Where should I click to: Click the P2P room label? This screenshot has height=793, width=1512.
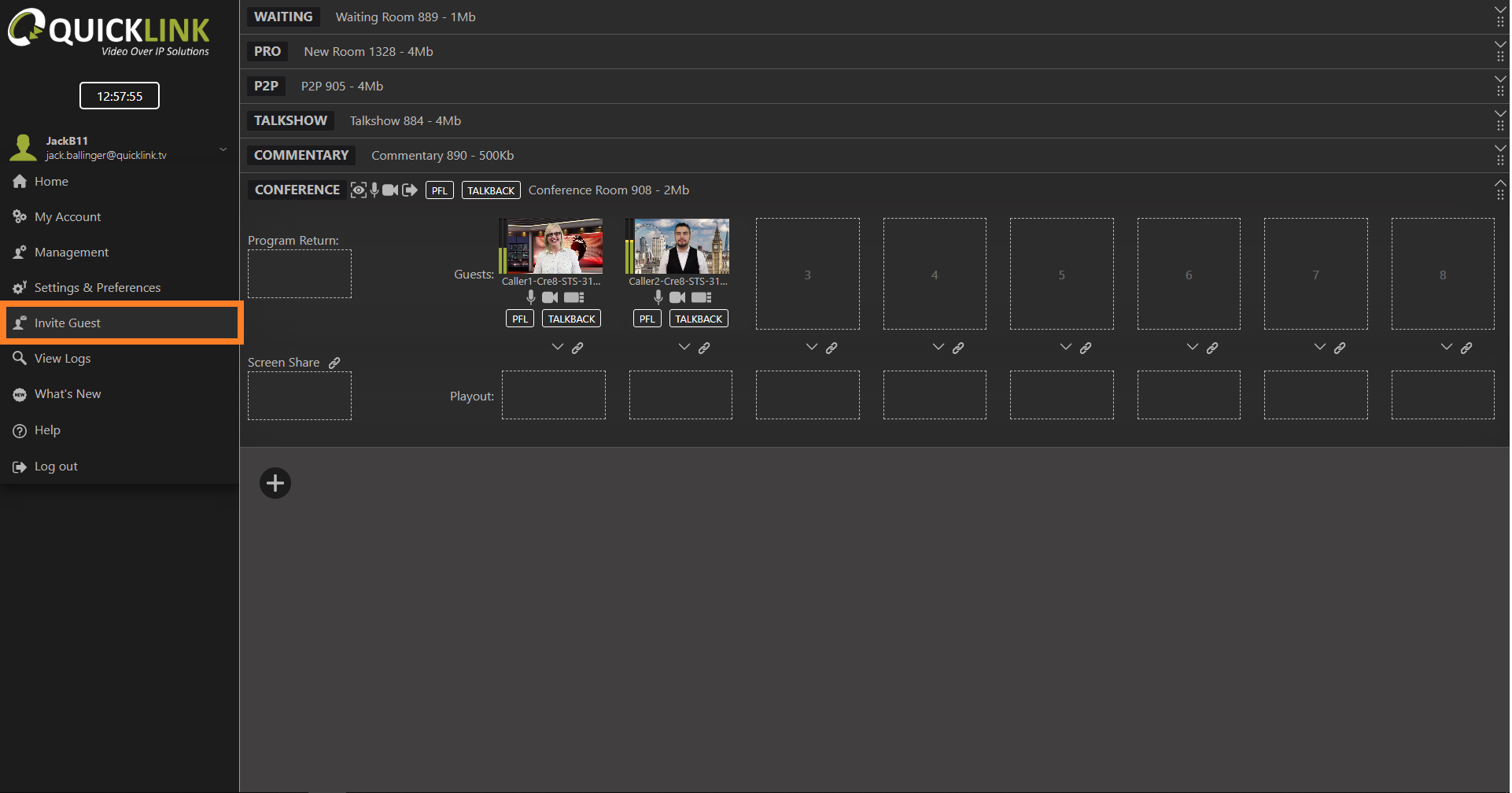pos(266,86)
